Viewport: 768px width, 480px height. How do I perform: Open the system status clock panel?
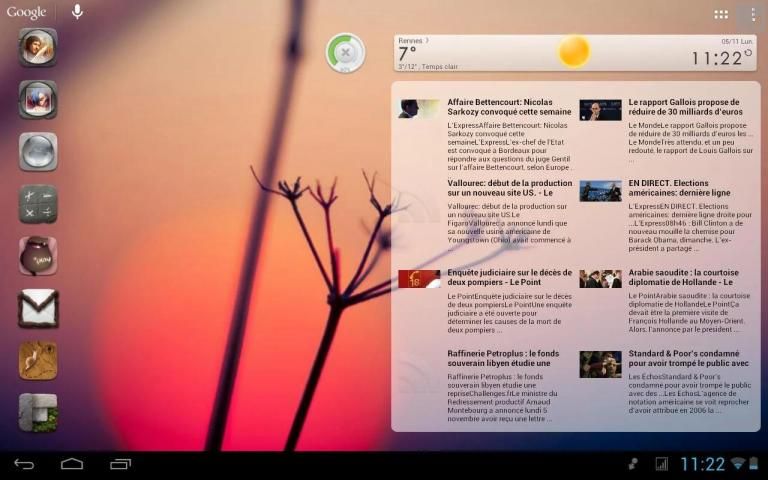tap(703, 464)
